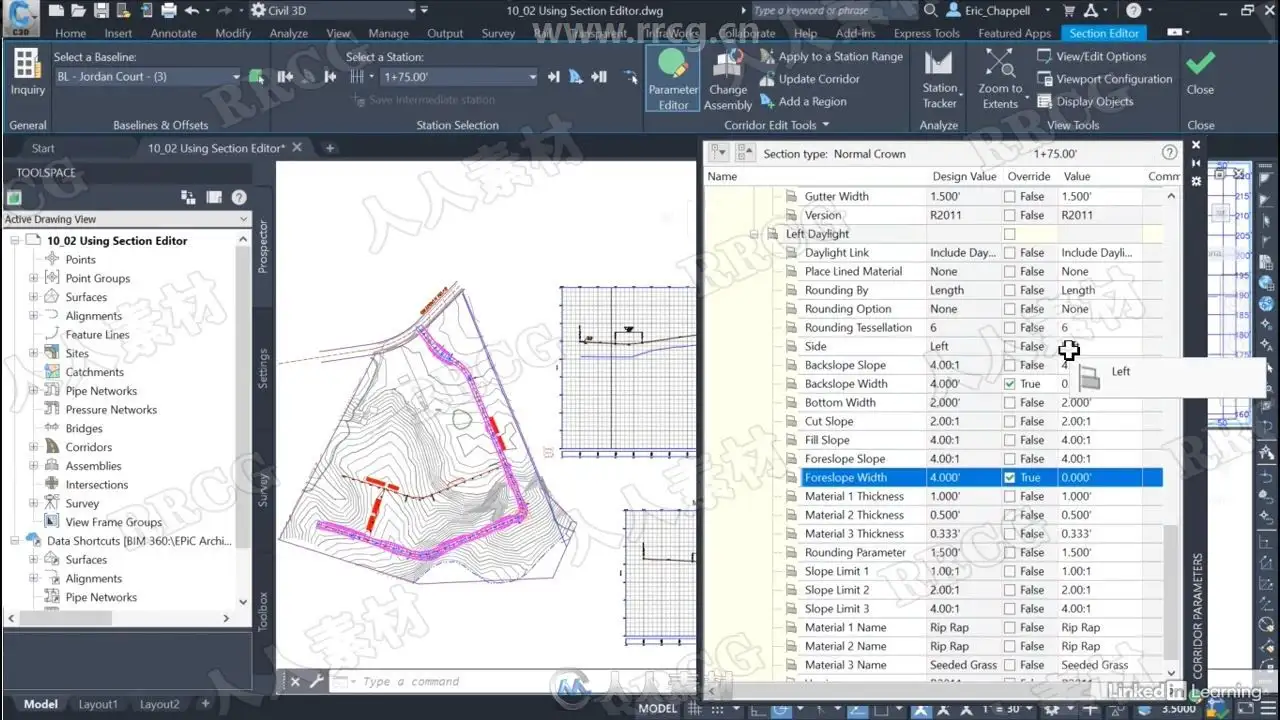1280x720 pixels.
Task: Go to the first station
Action: click(x=286, y=77)
